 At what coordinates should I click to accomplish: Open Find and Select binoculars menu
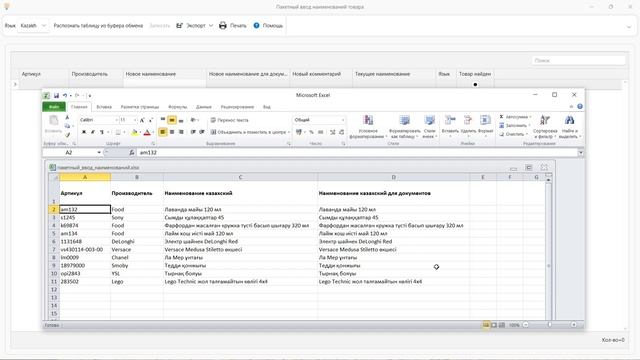point(569,127)
